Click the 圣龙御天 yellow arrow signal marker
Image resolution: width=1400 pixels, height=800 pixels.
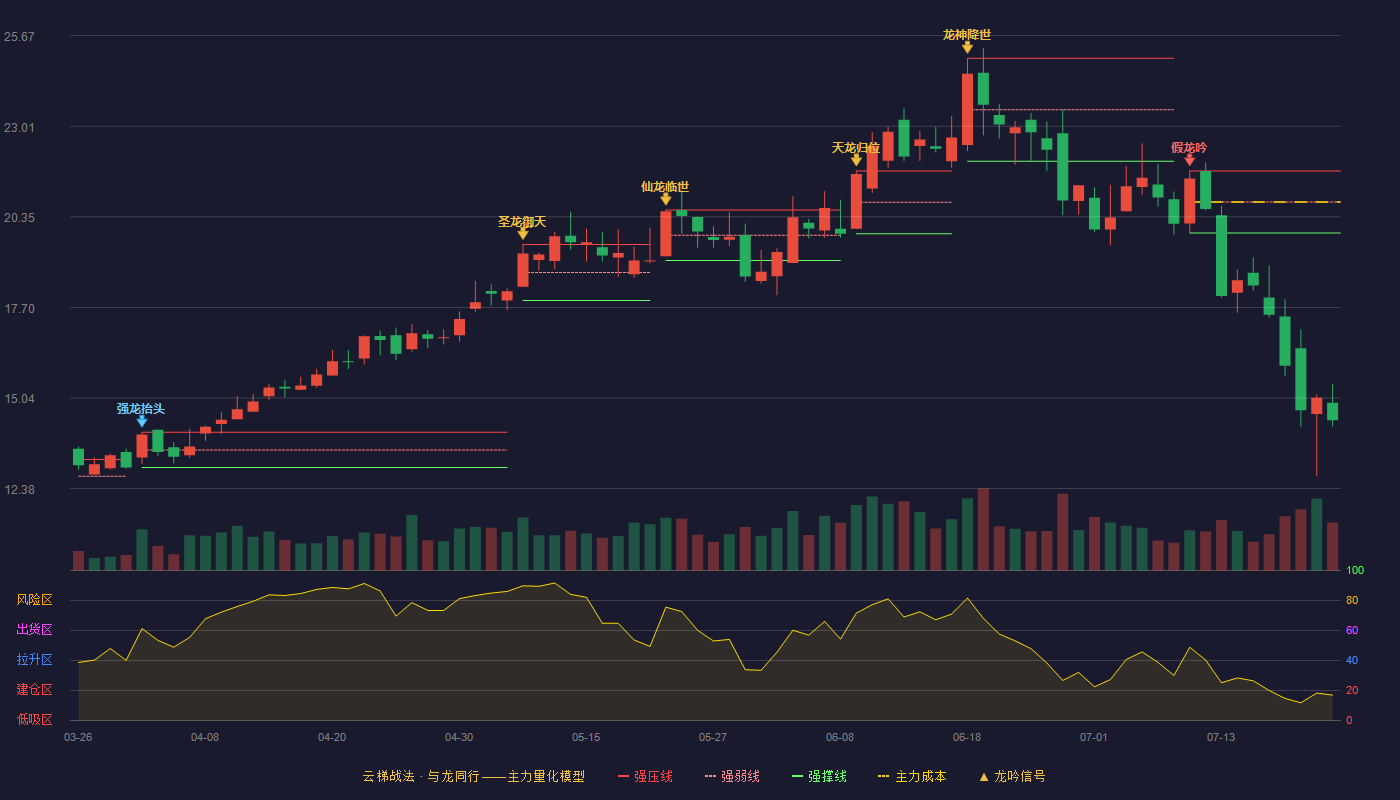coord(523,234)
